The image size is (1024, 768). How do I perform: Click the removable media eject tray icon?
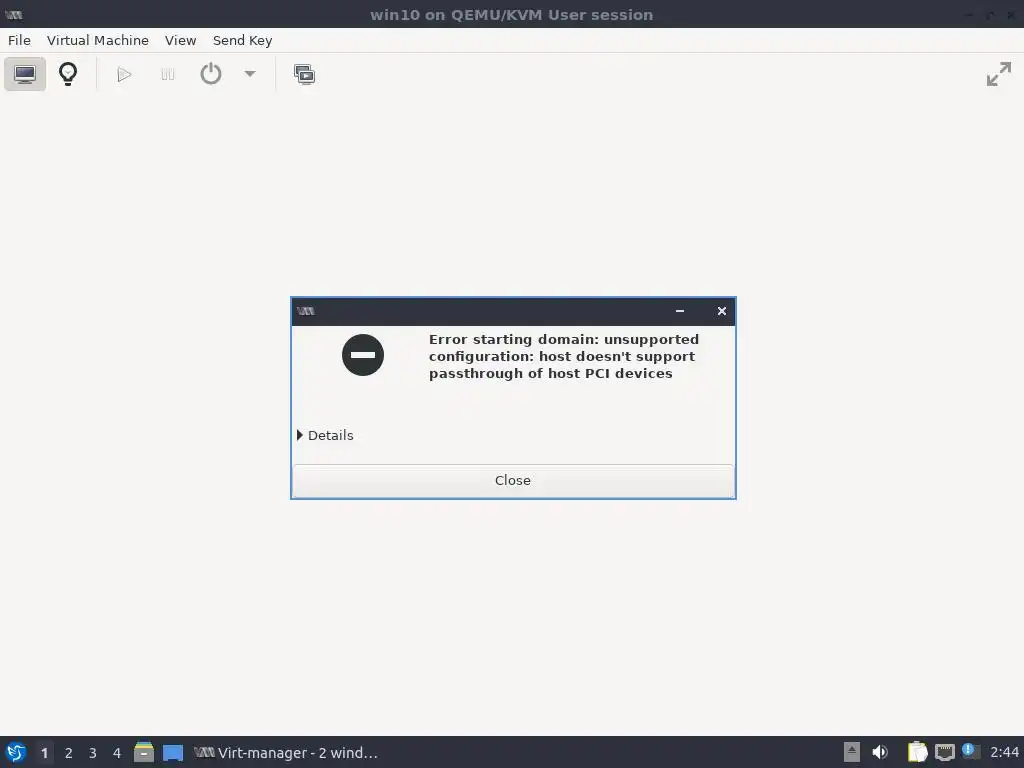pyautogui.click(x=852, y=752)
